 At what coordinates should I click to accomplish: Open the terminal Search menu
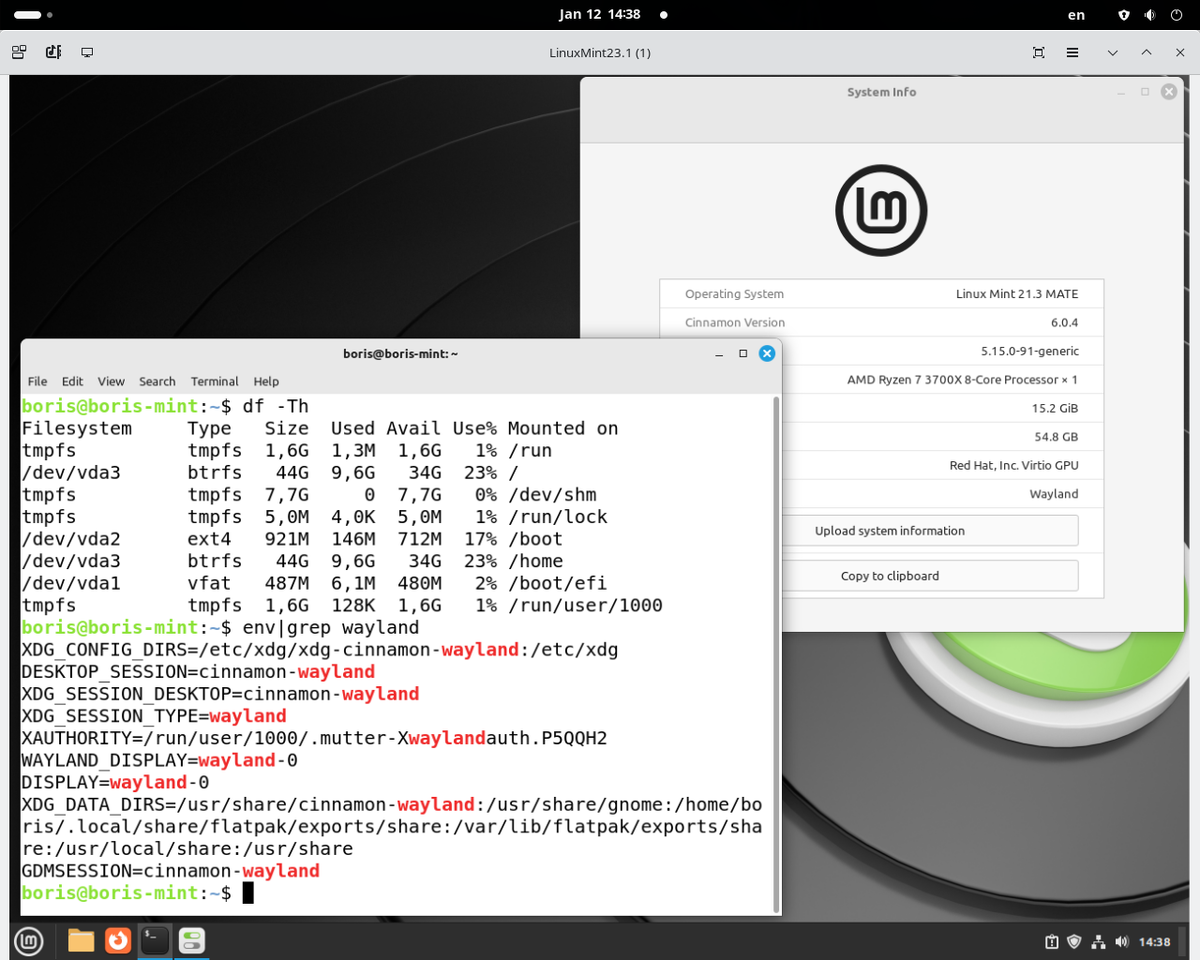coord(157,381)
